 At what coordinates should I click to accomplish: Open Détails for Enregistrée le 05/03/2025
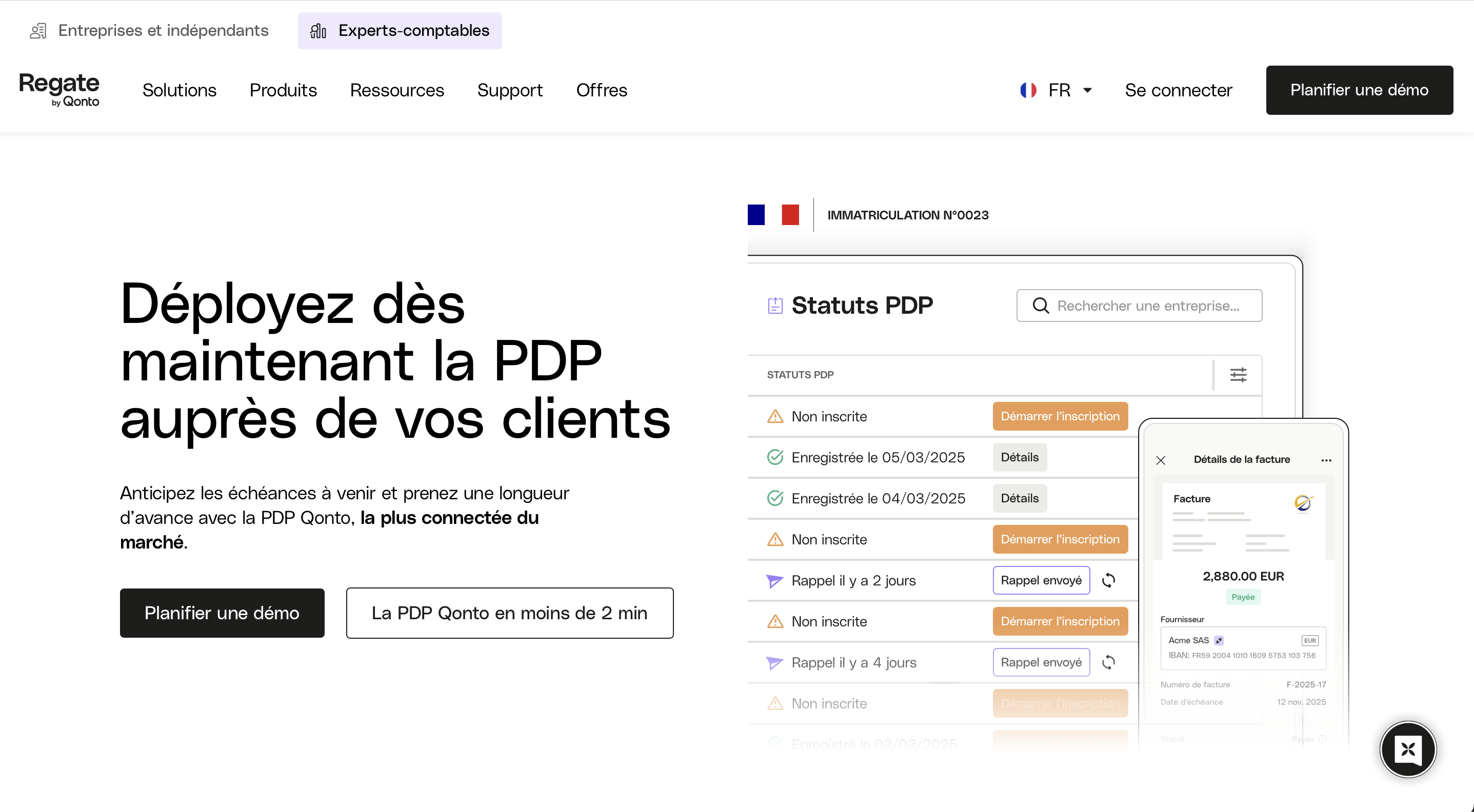tap(1019, 457)
